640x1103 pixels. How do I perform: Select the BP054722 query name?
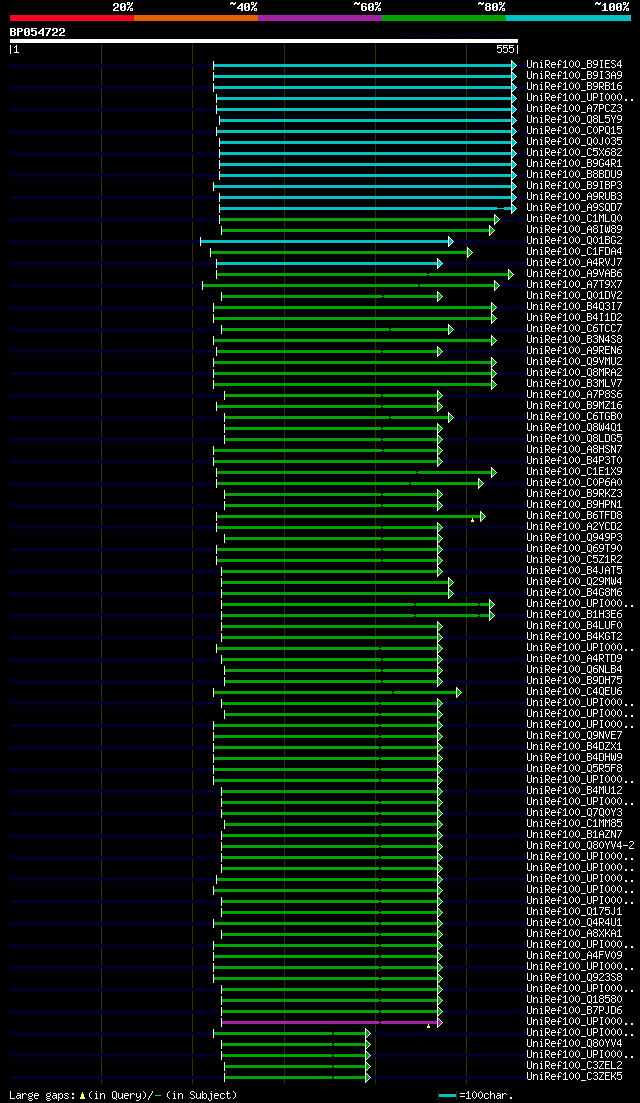(37, 32)
